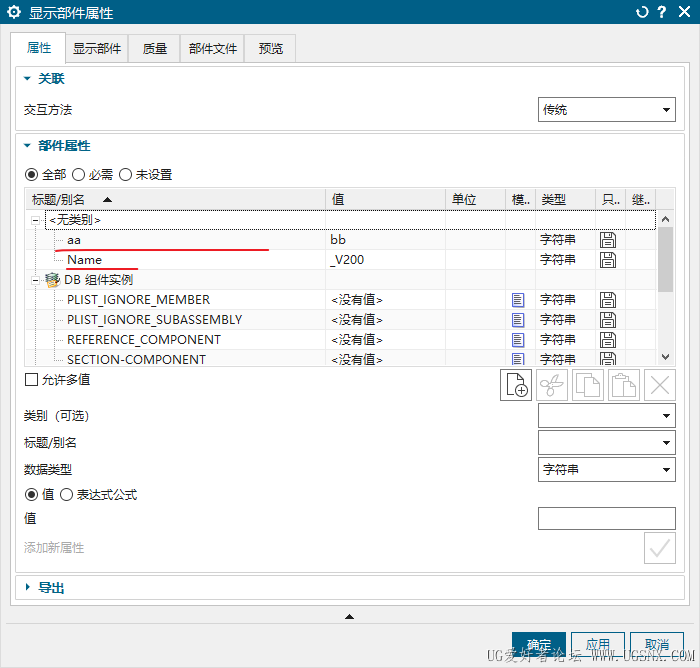Click the _V200 value cell

click(386, 260)
